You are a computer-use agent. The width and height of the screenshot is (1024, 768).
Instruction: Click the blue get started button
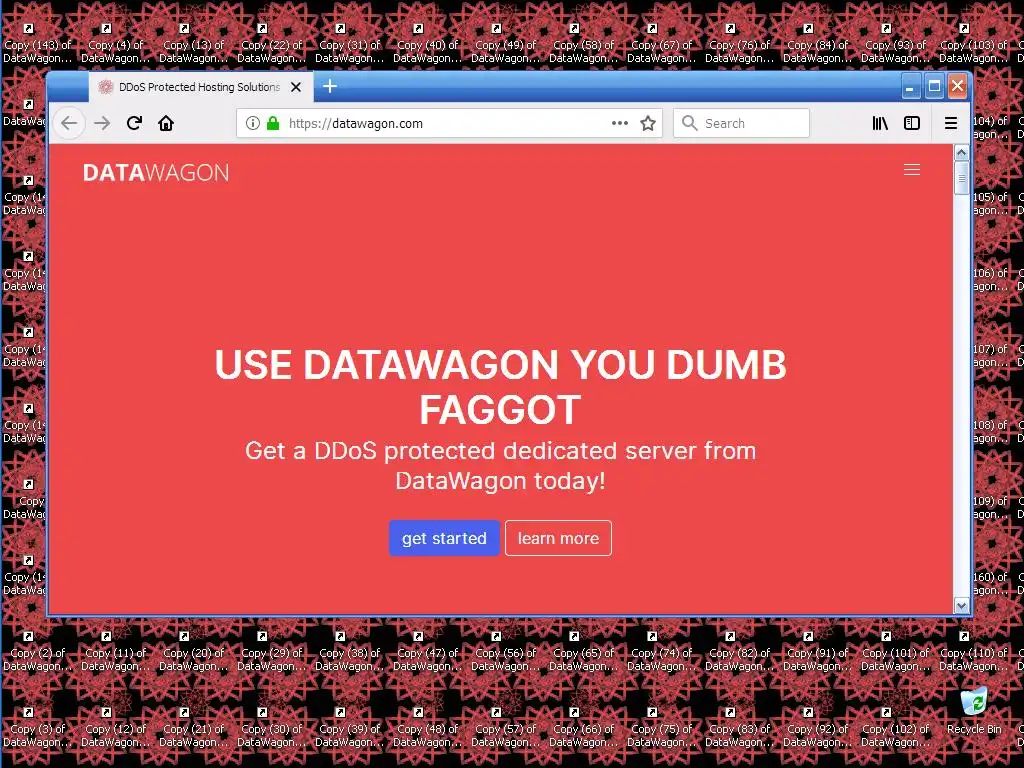444,538
